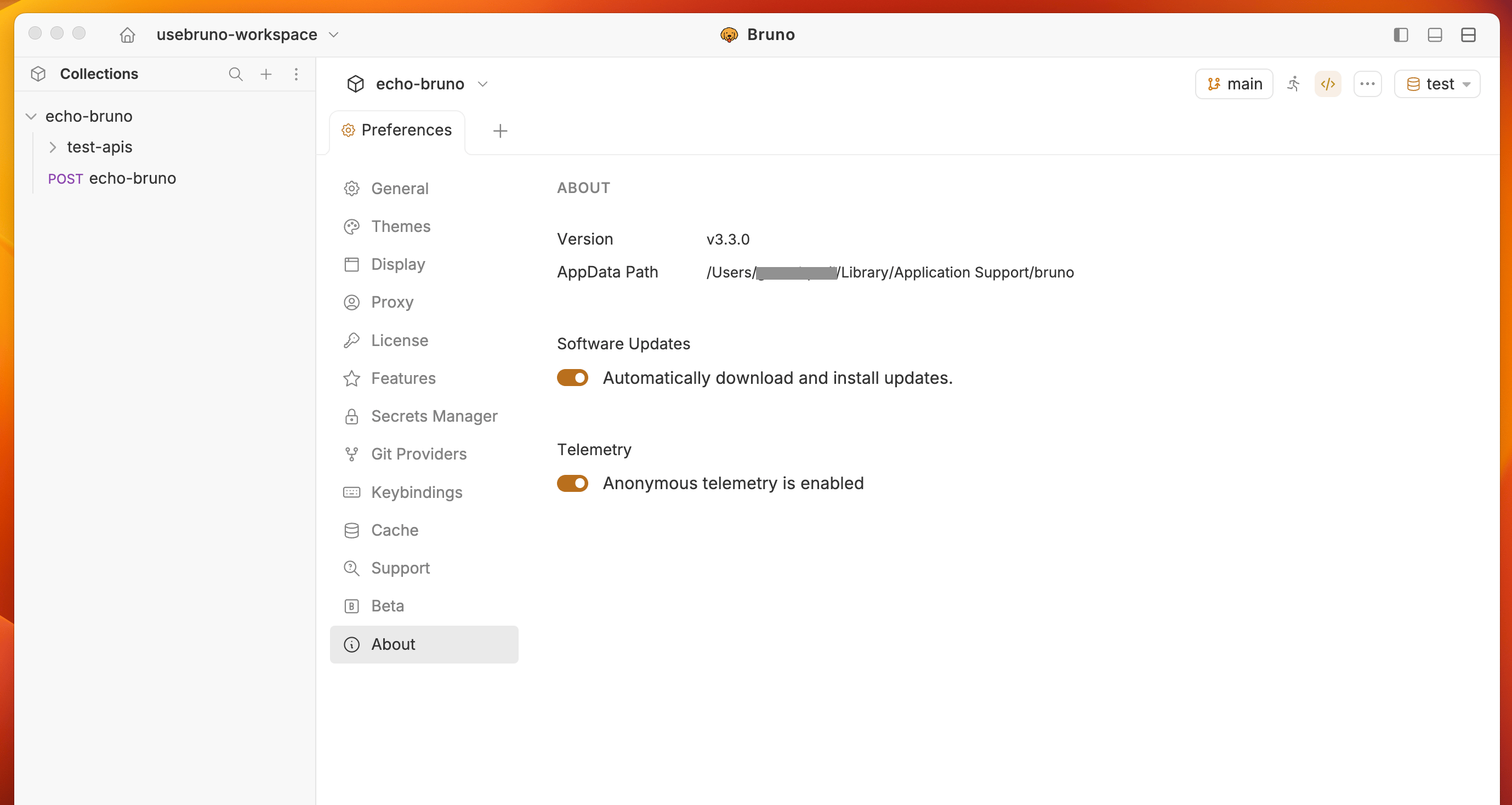Screen dimensions: 1512x805
Task: Open Themes preferences section
Action: 424,226
